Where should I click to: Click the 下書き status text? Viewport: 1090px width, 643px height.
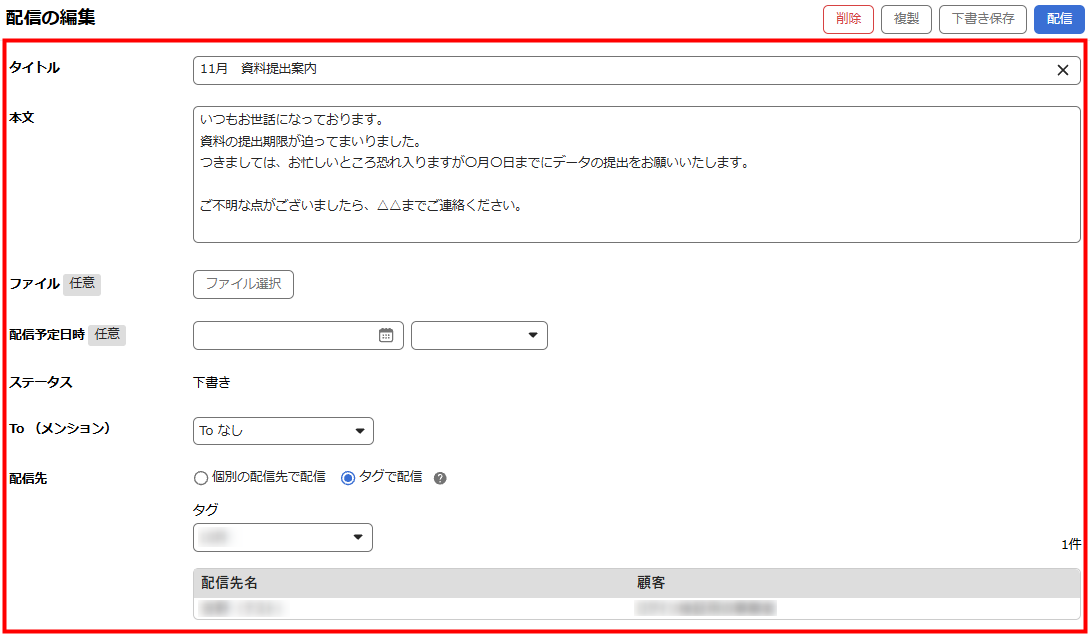[212, 382]
